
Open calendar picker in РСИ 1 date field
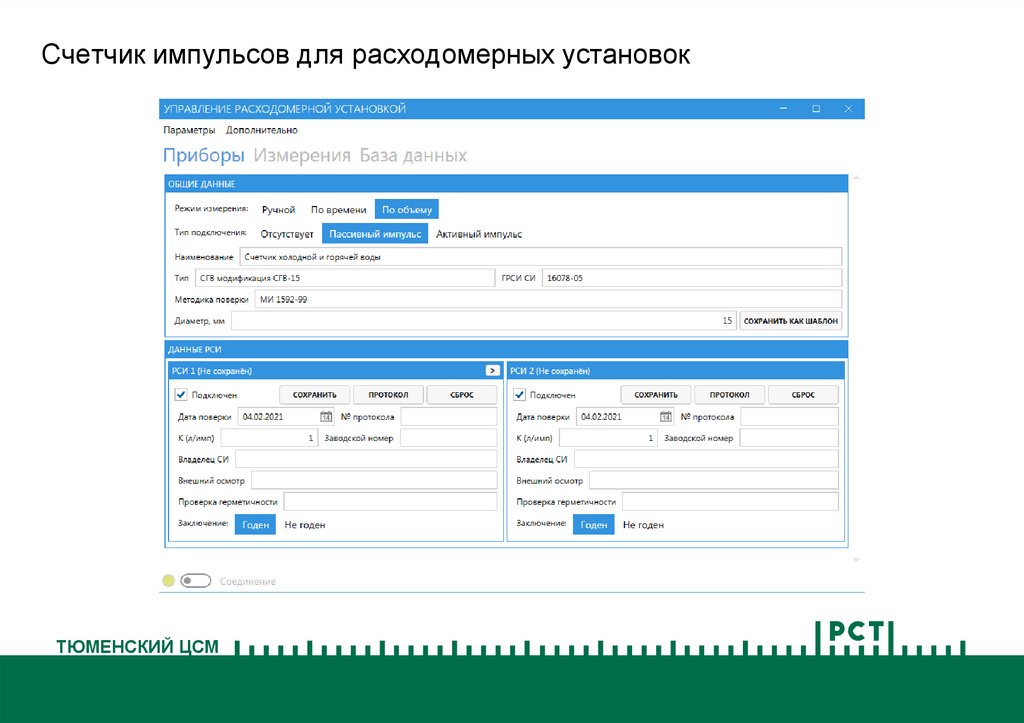pyautogui.click(x=326, y=417)
